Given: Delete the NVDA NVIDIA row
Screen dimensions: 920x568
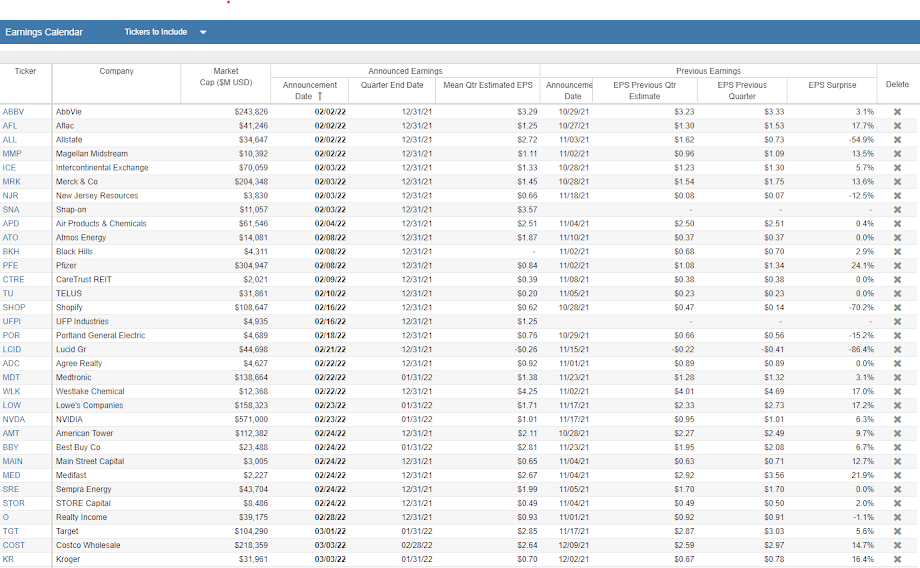Looking at the screenshot, I should pos(897,420).
